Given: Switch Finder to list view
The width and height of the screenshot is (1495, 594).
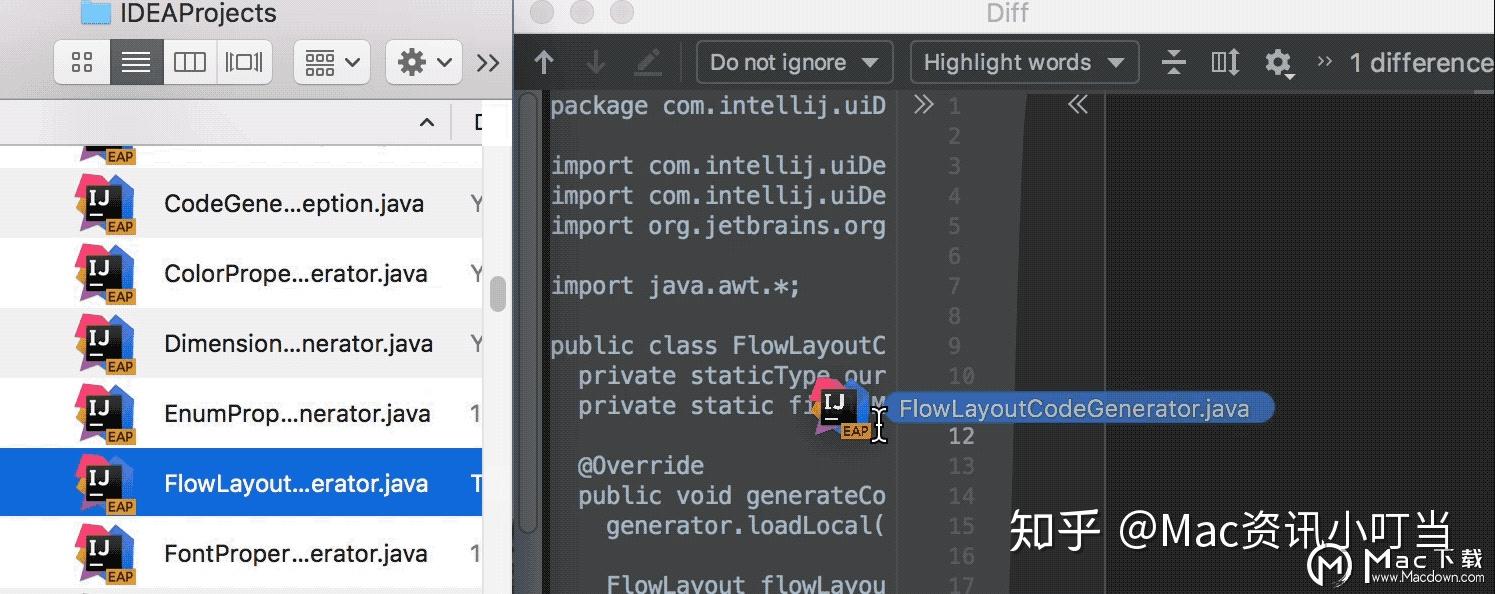Looking at the screenshot, I should pyautogui.click(x=136, y=62).
